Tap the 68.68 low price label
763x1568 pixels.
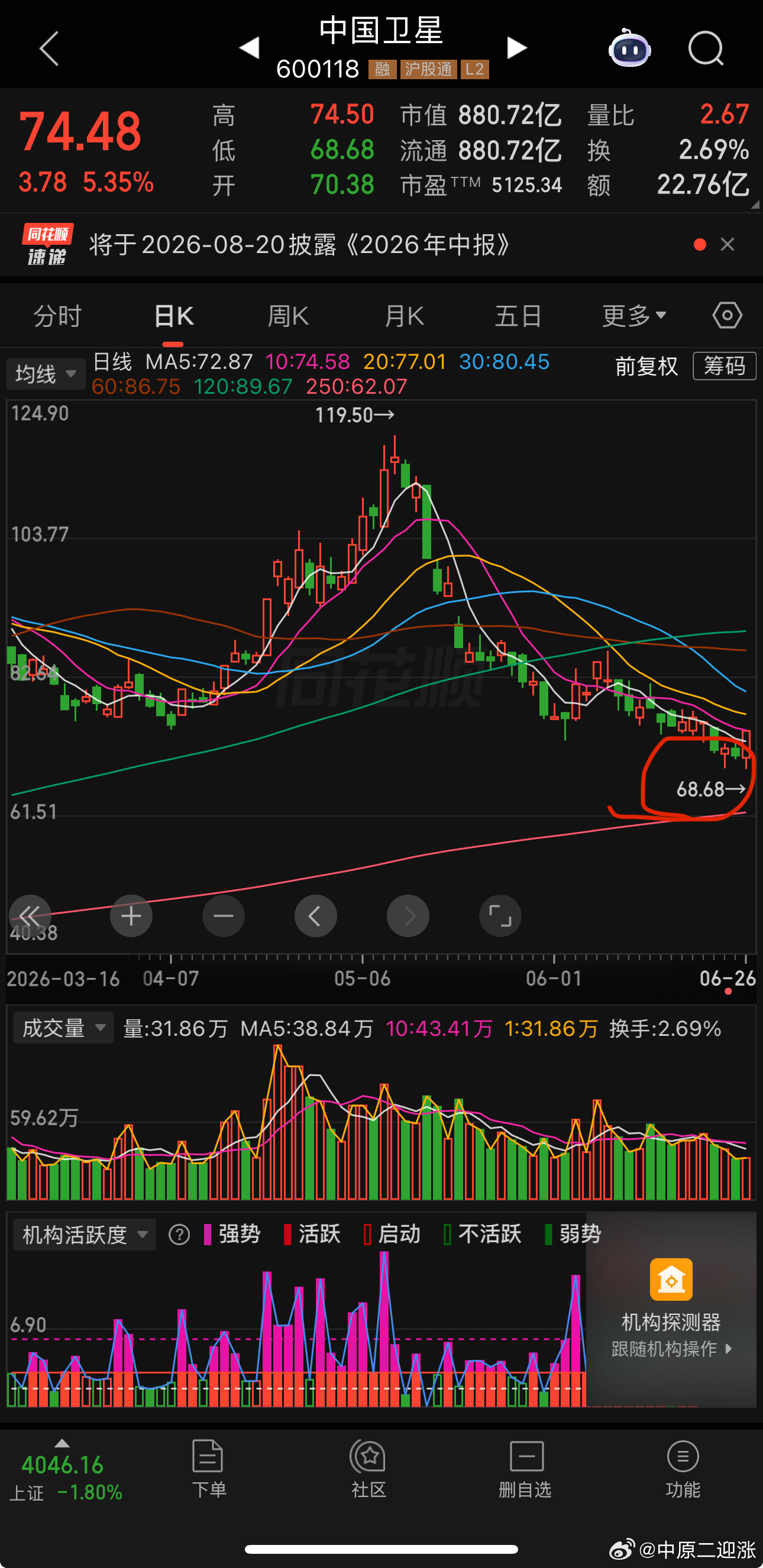[x=710, y=789]
